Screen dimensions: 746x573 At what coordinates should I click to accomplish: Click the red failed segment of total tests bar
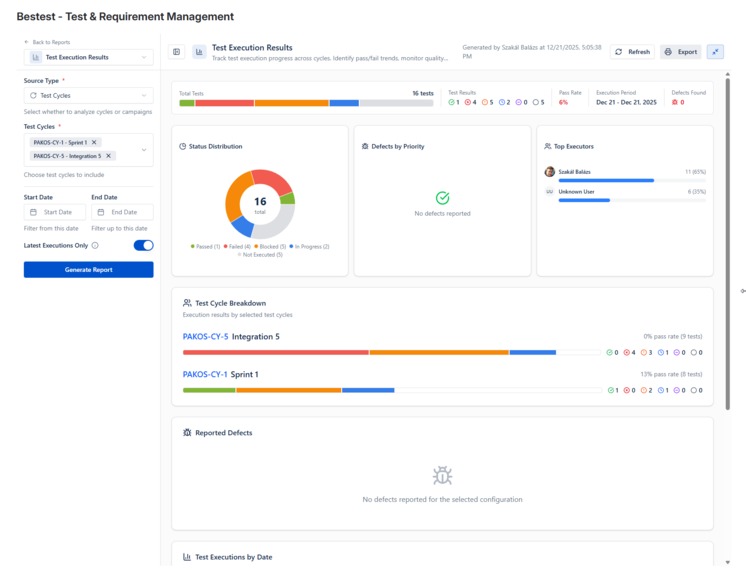click(225, 103)
